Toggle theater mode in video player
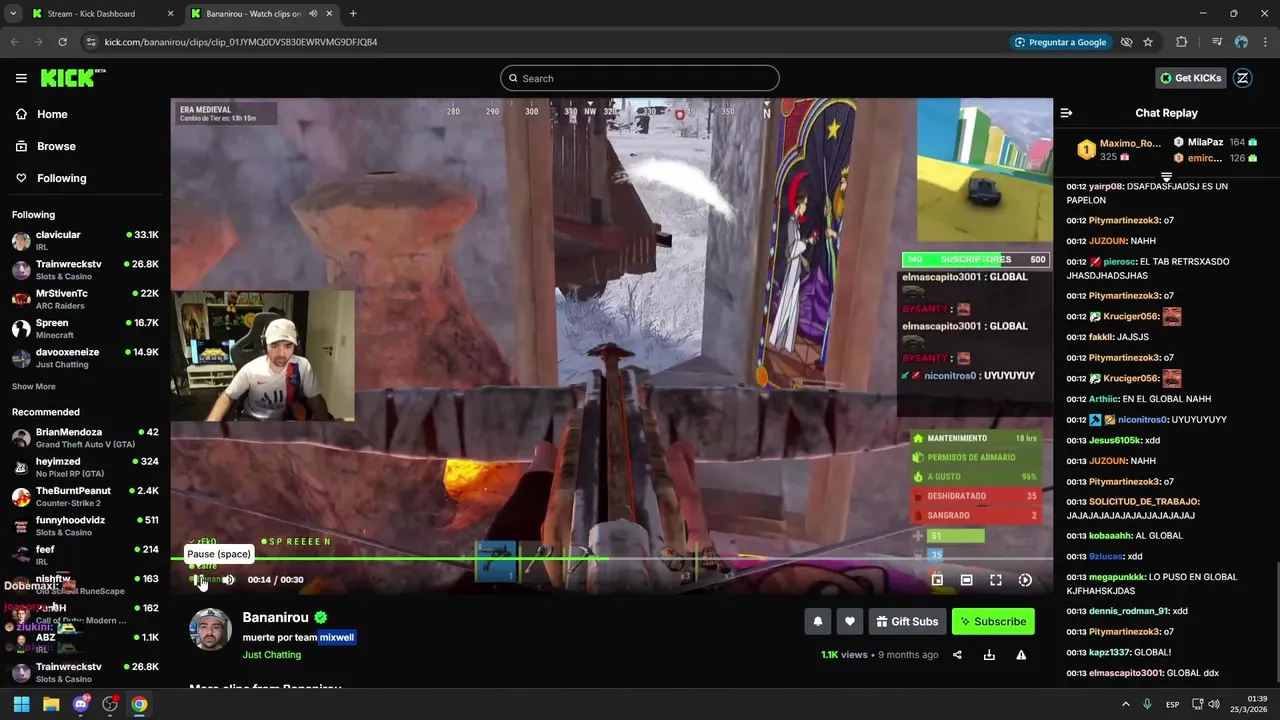 coord(966,580)
